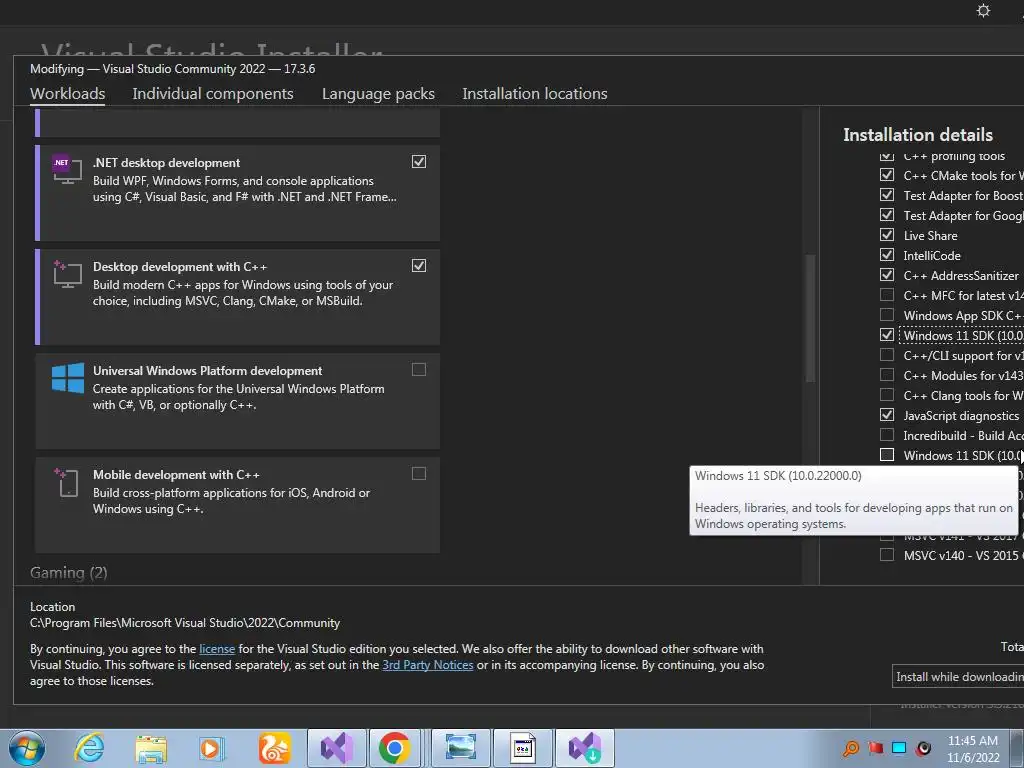Uncheck the .NET desktop development workload
This screenshot has height=768, width=1024.
419,161
